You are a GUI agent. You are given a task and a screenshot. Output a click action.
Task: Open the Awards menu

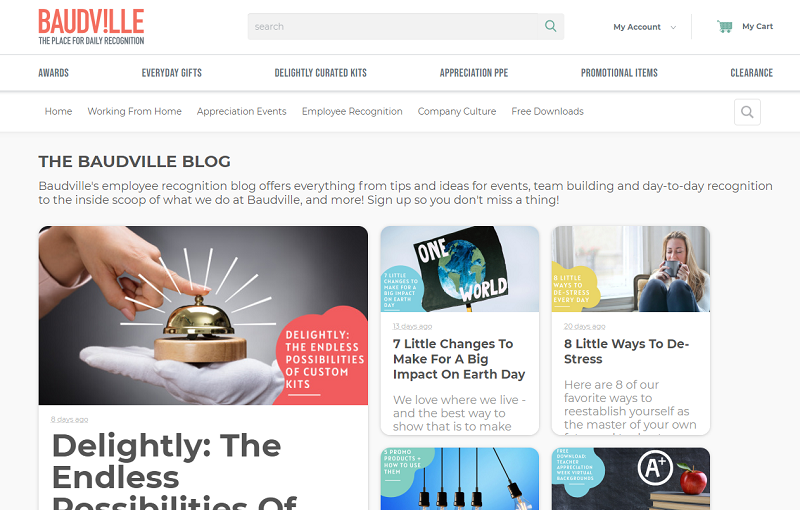click(x=54, y=73)
